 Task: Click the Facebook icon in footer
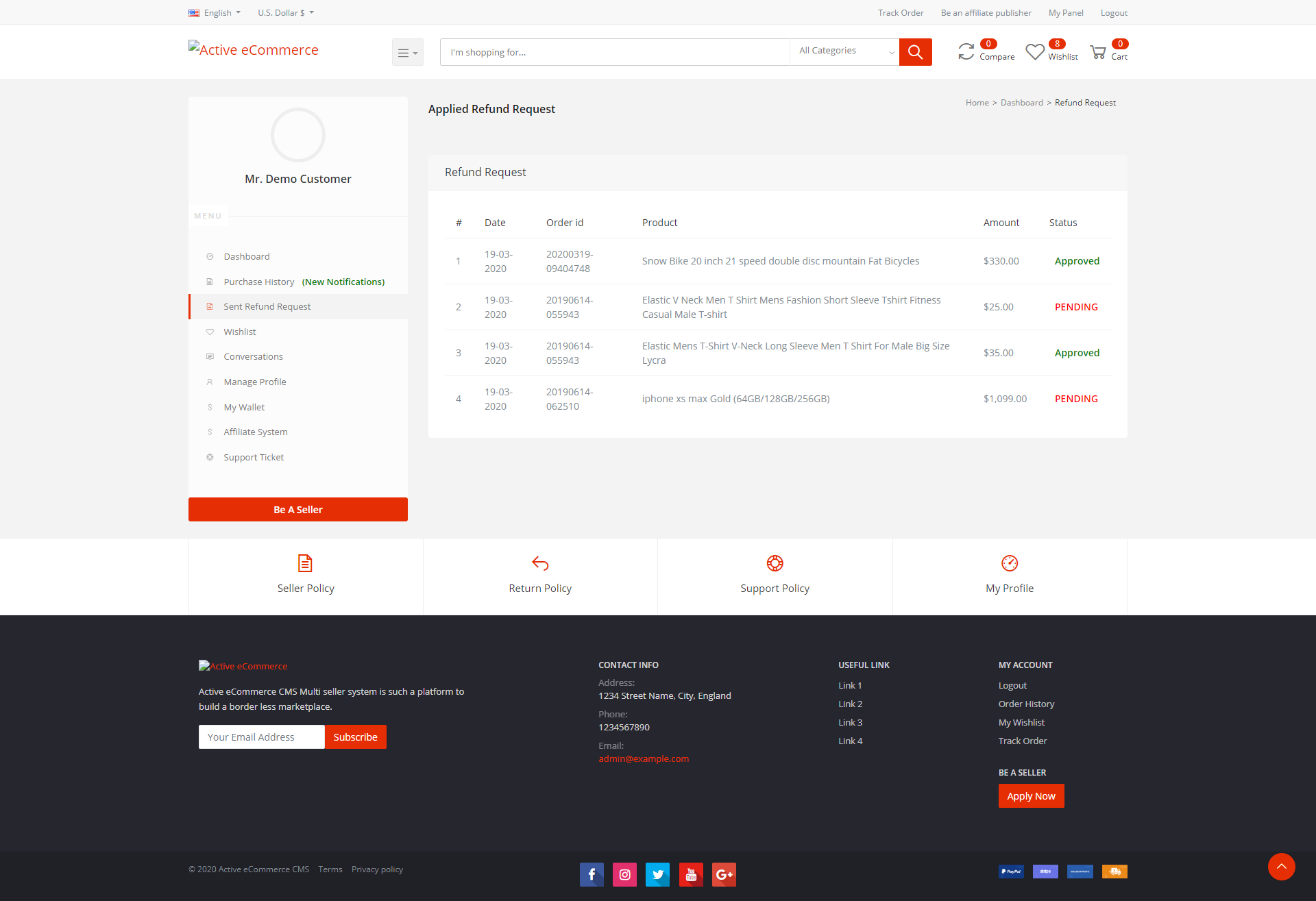click(592, 874)
